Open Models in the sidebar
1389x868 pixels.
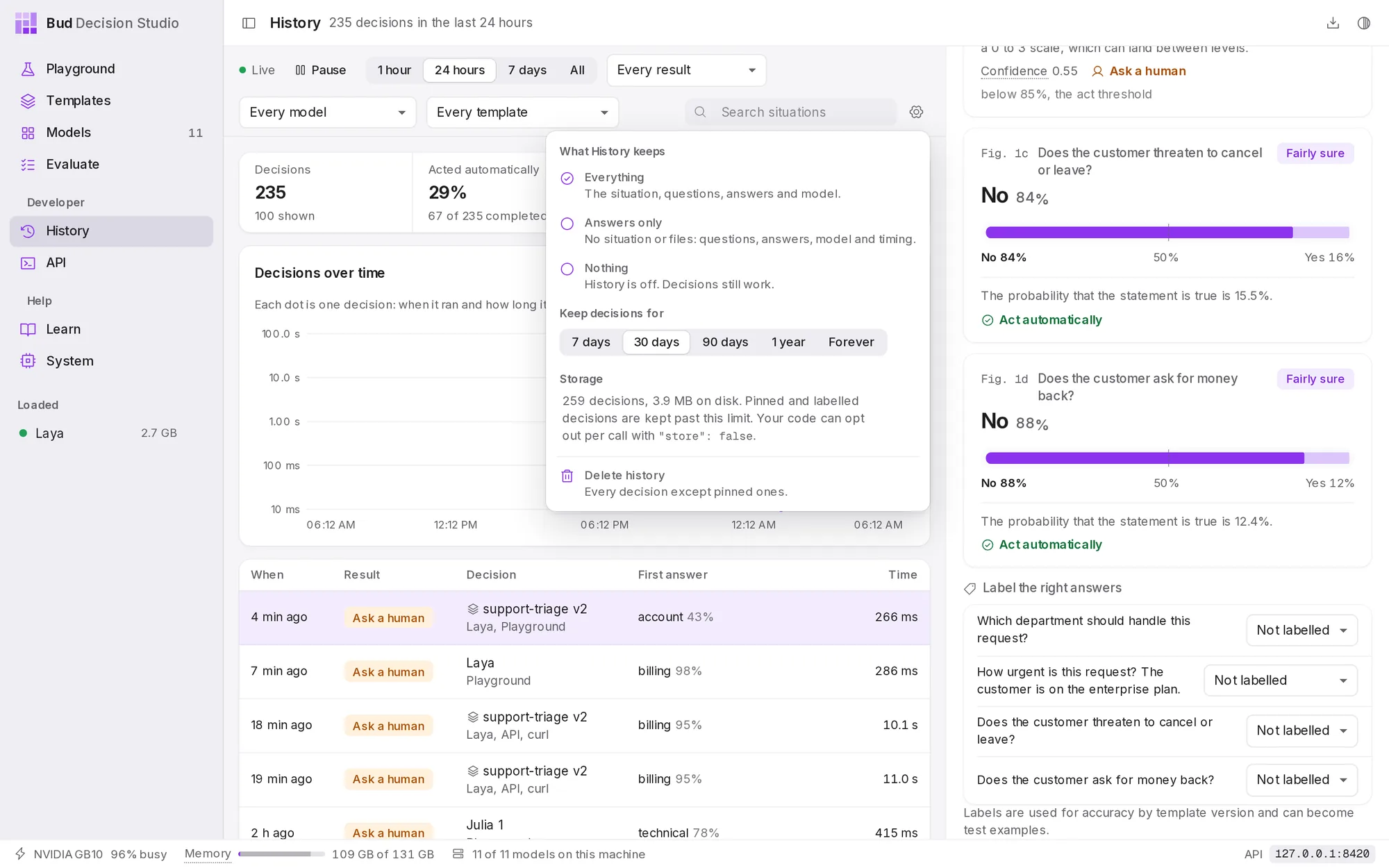point(111,133)
